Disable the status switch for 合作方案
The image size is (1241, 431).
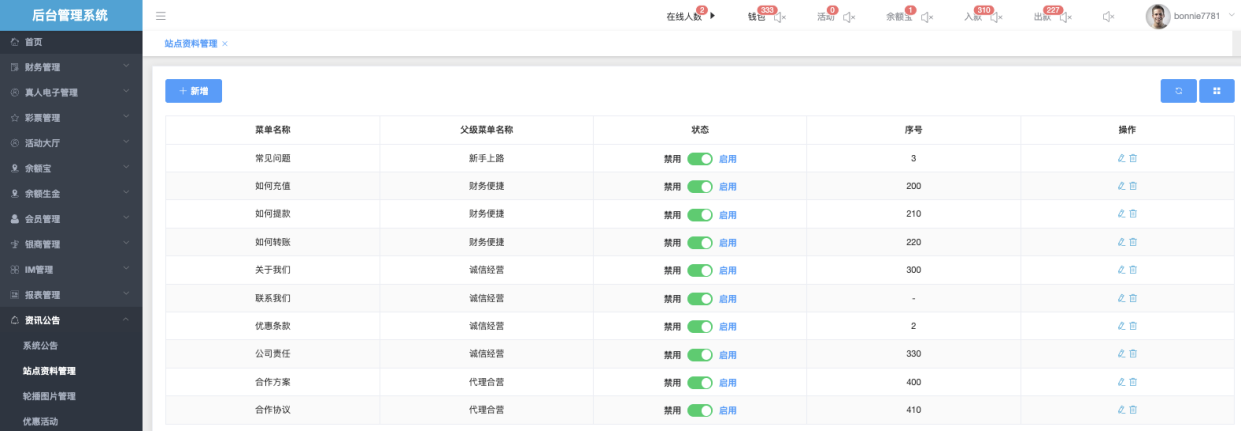pyautogui.click(x=700, y=382)
